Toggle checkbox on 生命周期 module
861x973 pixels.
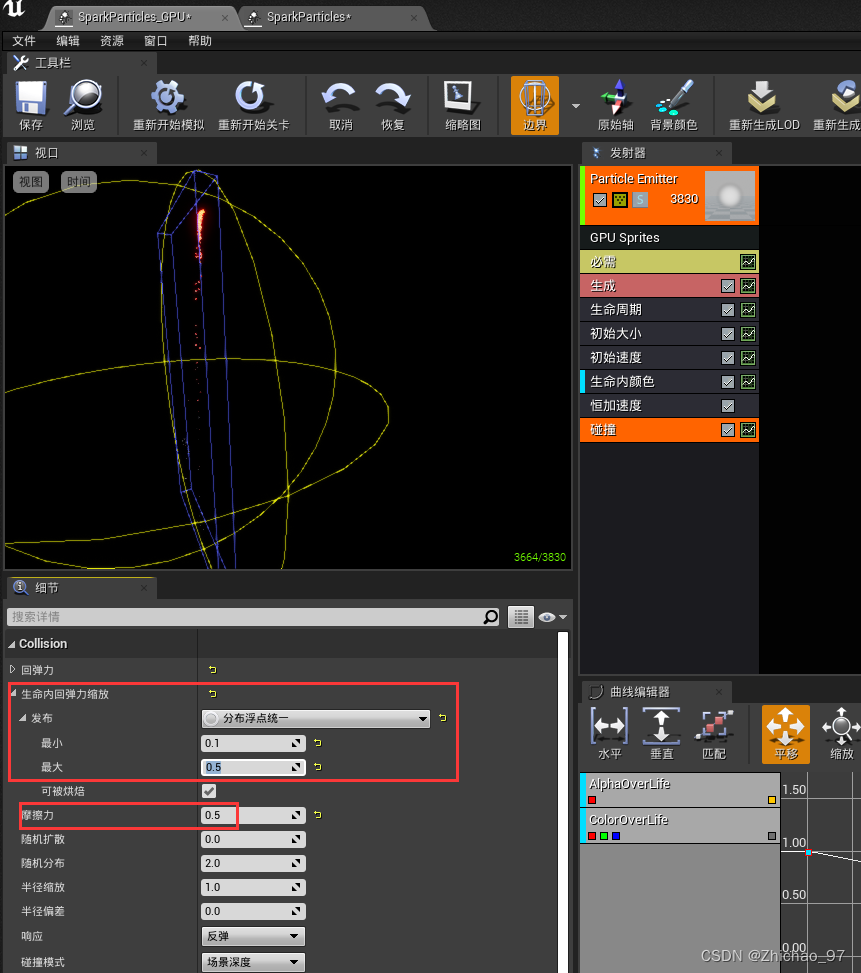click(728, 310)
